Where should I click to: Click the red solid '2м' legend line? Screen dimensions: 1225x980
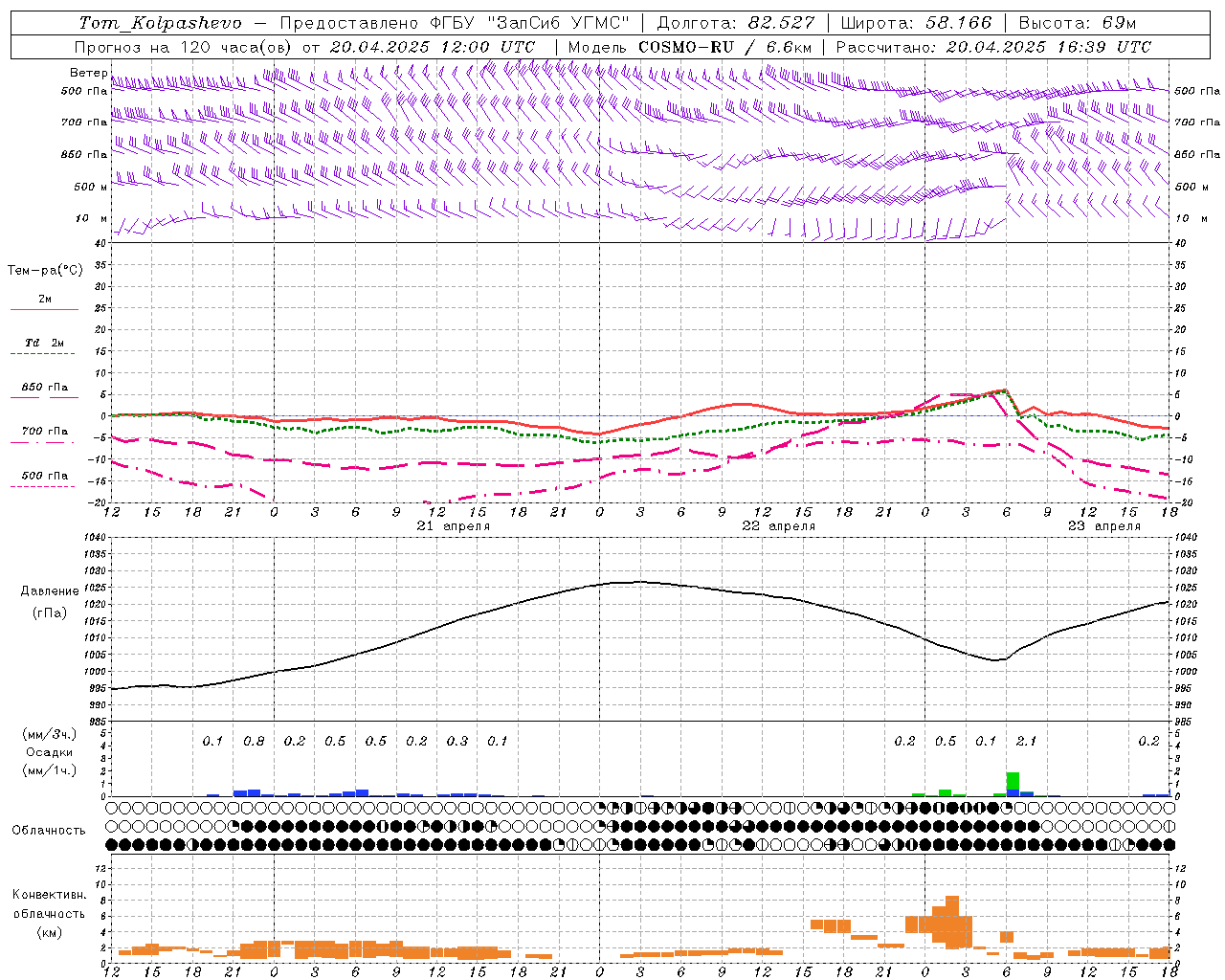coord(44,310)
